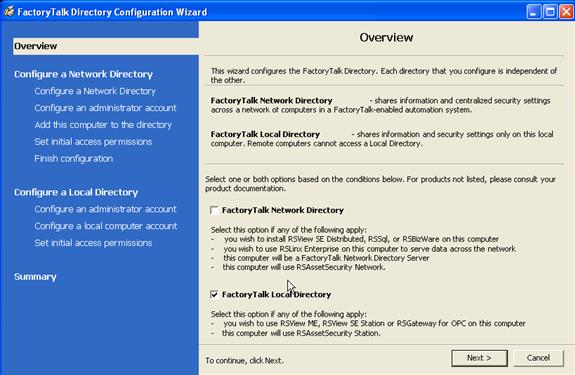Click the Next > button
The image size is (575, 375).
[x=479, y=358]
